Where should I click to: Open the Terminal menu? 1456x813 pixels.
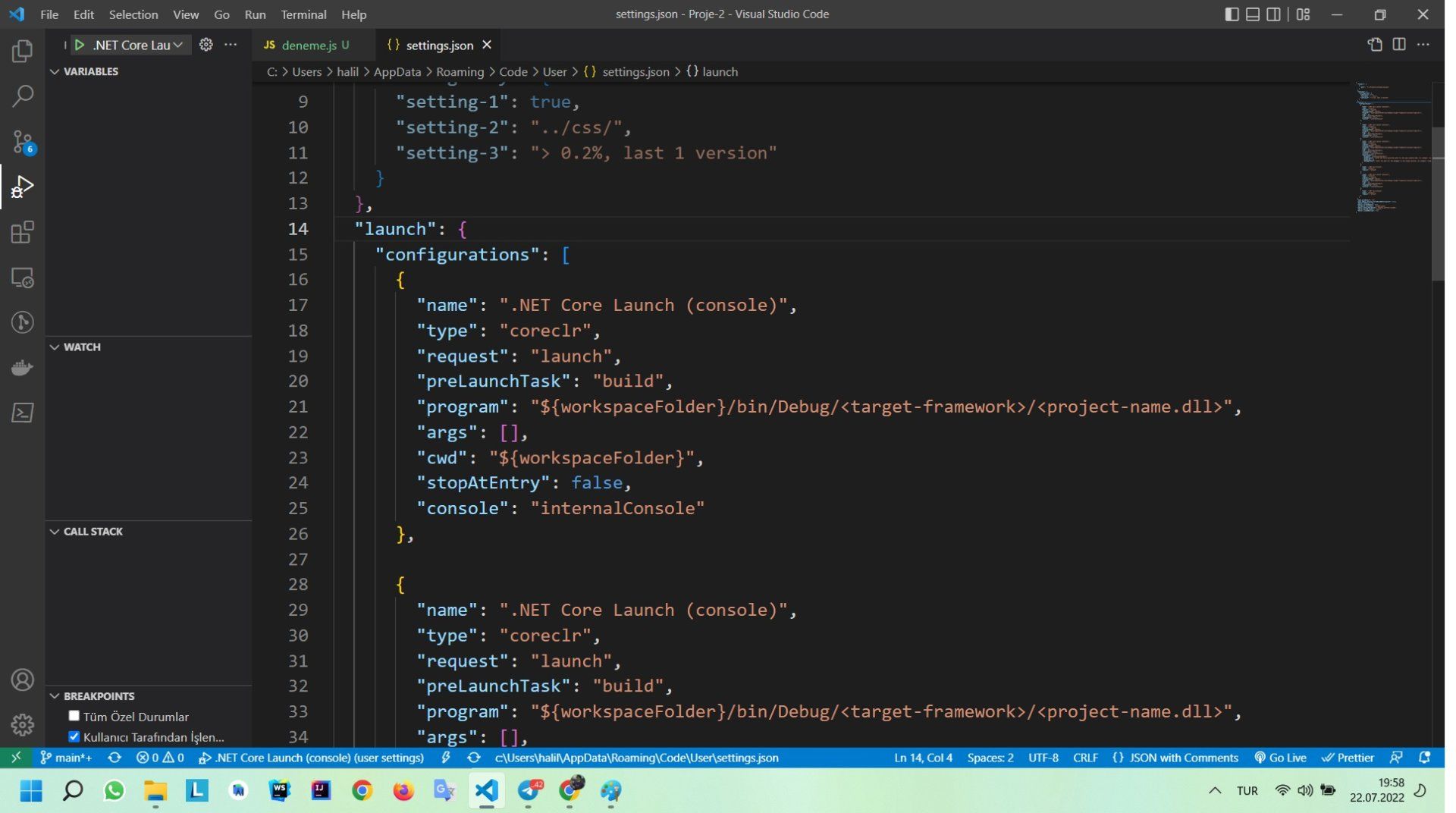(303, 14)
